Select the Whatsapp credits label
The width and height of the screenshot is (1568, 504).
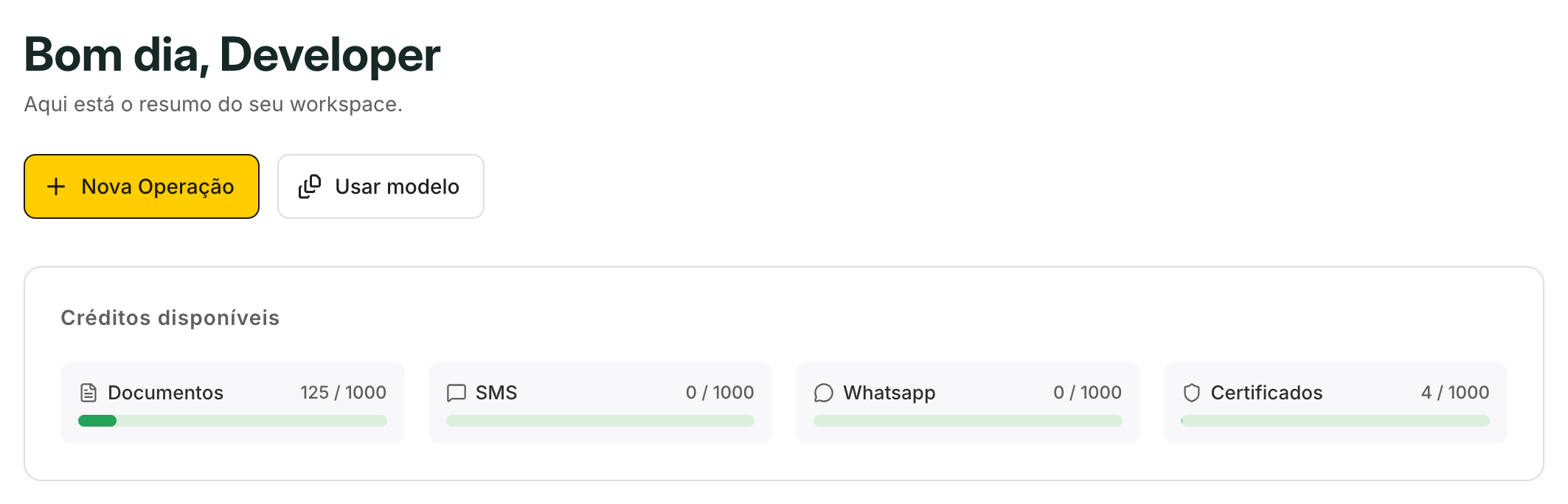(889, 393)
